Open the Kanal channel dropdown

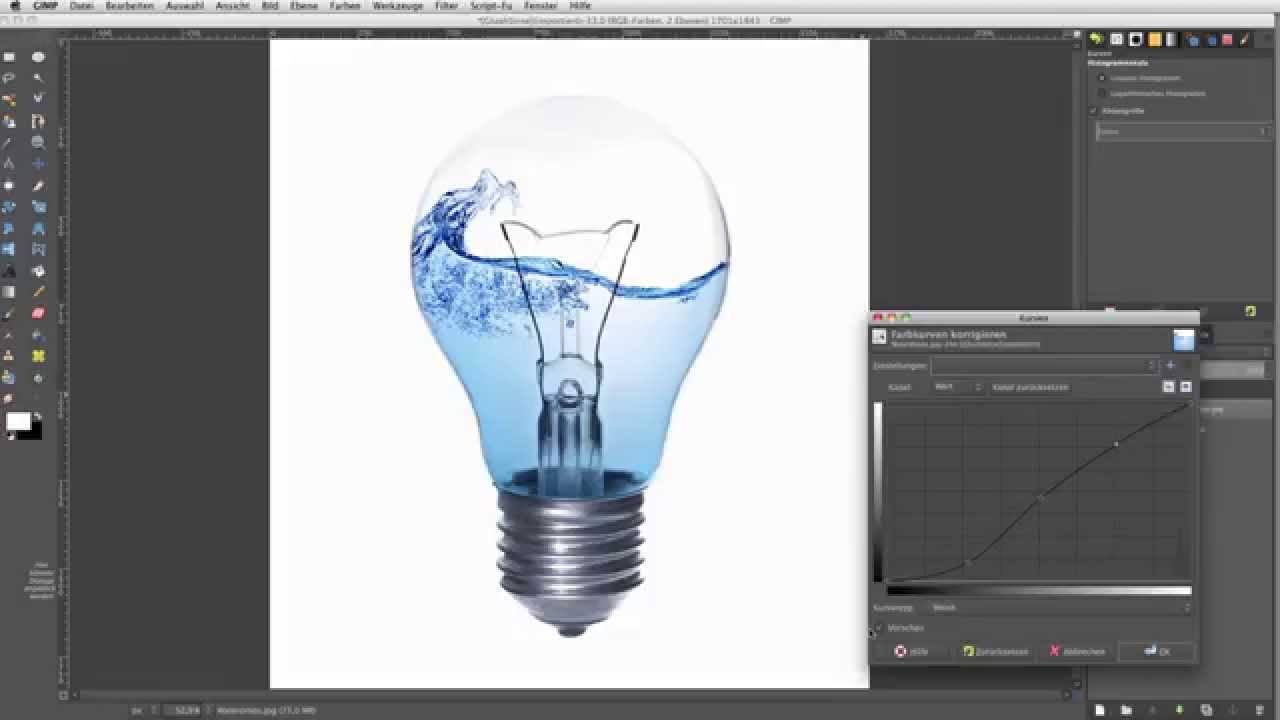(x=958, y=386)
